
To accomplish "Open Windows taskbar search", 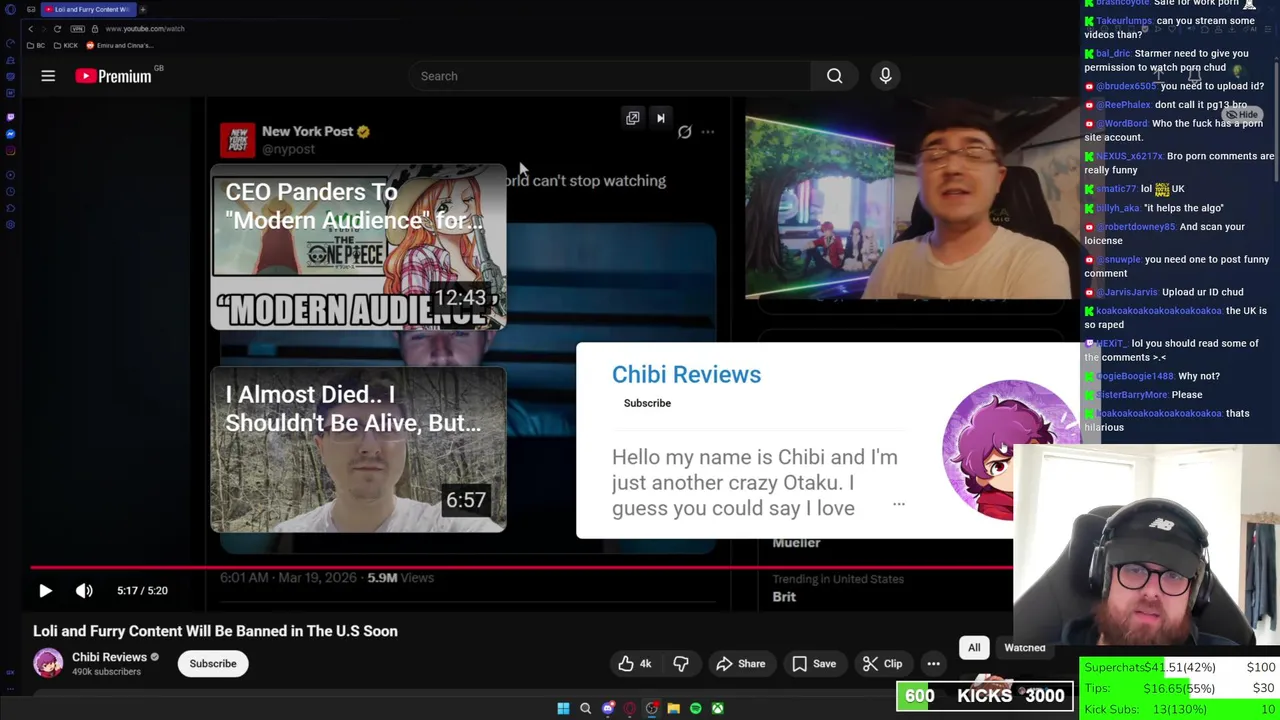I will [x=585, y=708].
